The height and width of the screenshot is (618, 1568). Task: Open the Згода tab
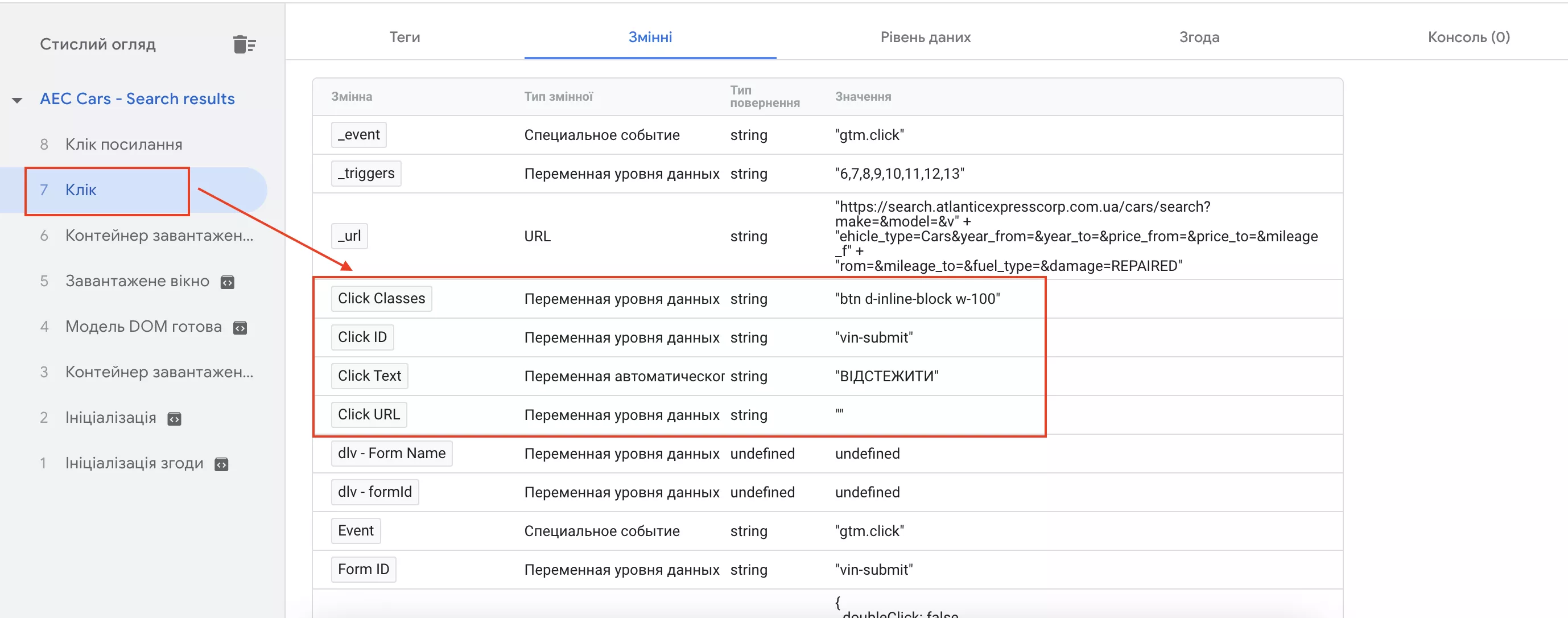[x=1199, y=37]
